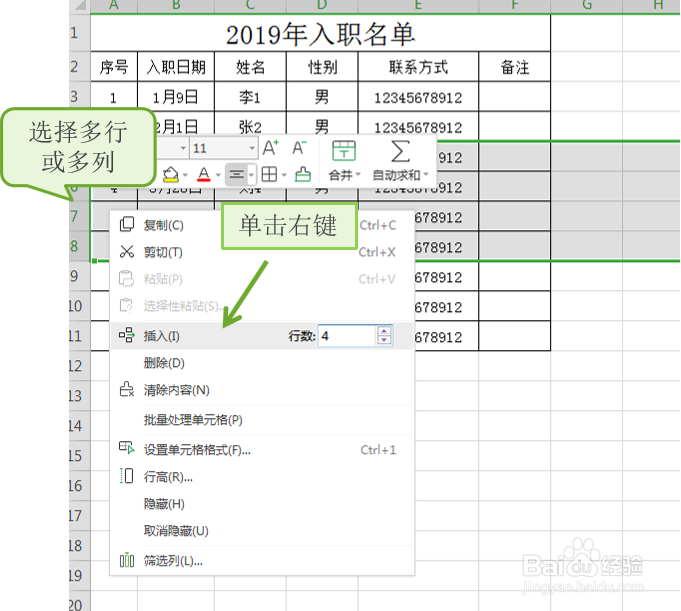Image resolution: width=681 pixels, height=611 pixels.
Task: Choose 粘贴(P) in the context menu
Action: pos(262,279)
